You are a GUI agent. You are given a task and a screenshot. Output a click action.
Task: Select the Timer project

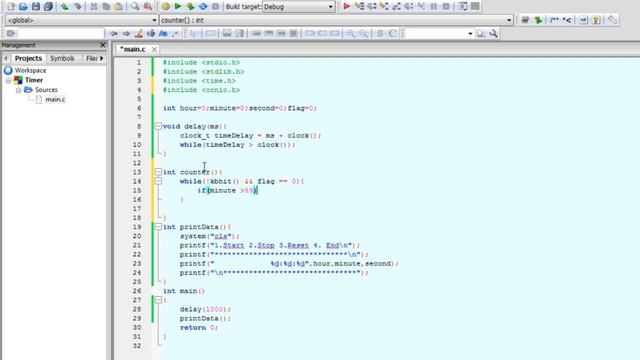pyautogui.click(x=34, y=80)
